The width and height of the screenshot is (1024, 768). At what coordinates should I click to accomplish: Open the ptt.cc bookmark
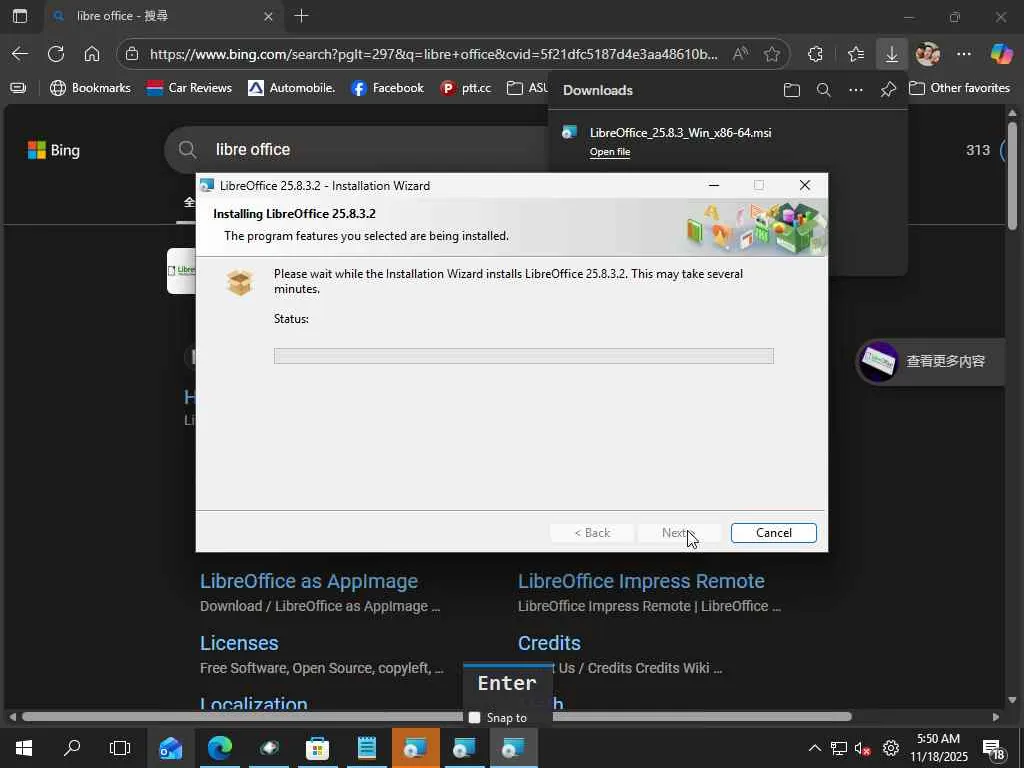click(466, 88)
